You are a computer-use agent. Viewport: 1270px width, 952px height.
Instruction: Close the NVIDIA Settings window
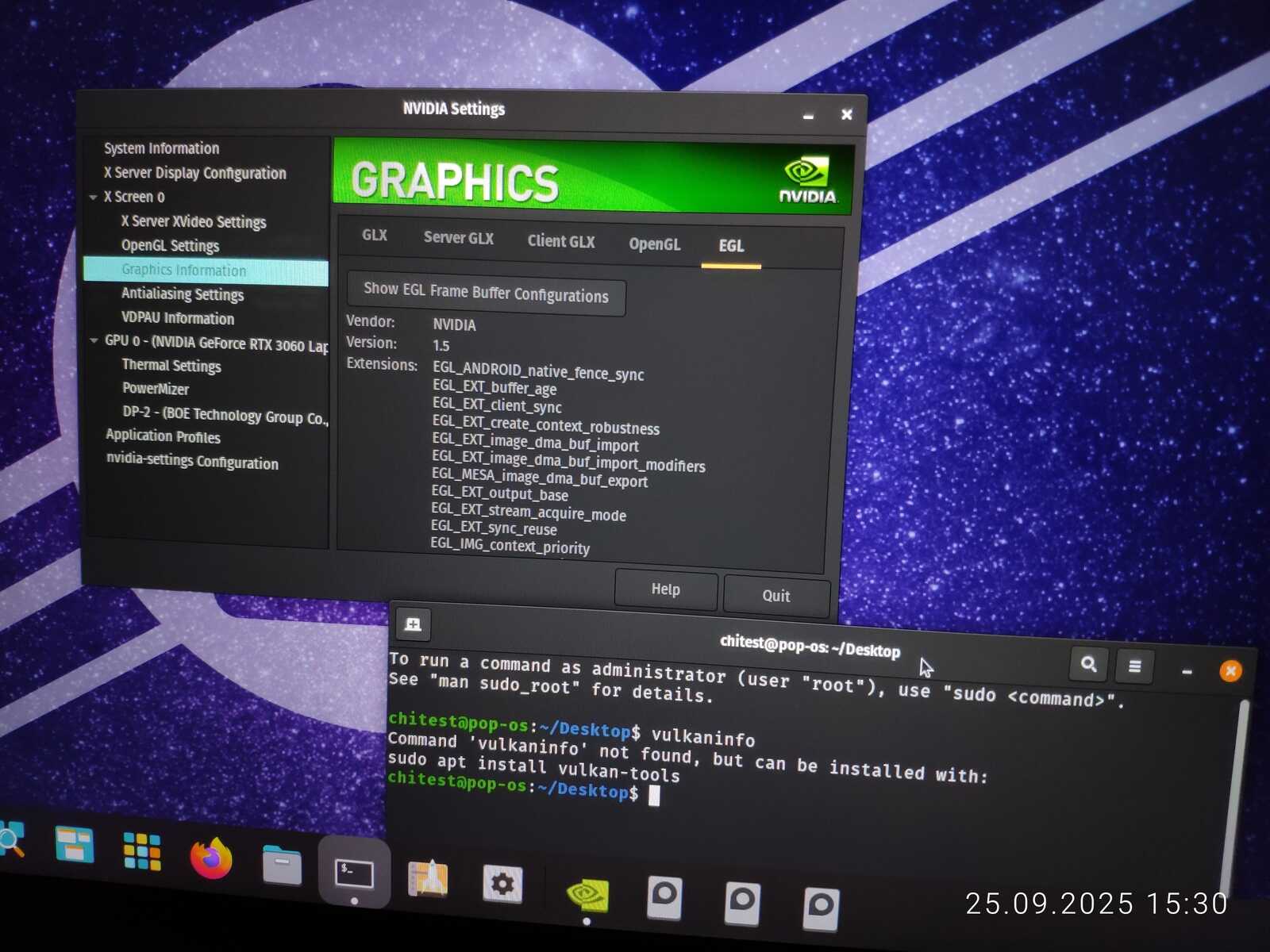pyautogui.click(x=847, y=114)
